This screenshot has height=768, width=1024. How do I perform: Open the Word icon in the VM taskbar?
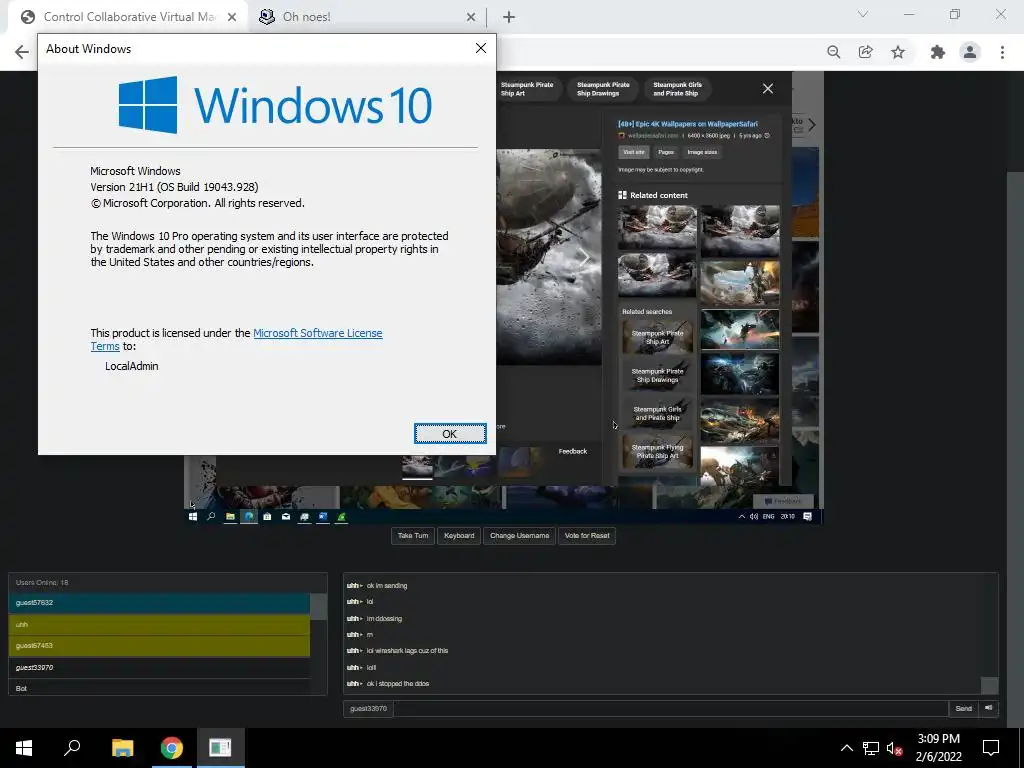pyautogui.click(x=323, y=517)
